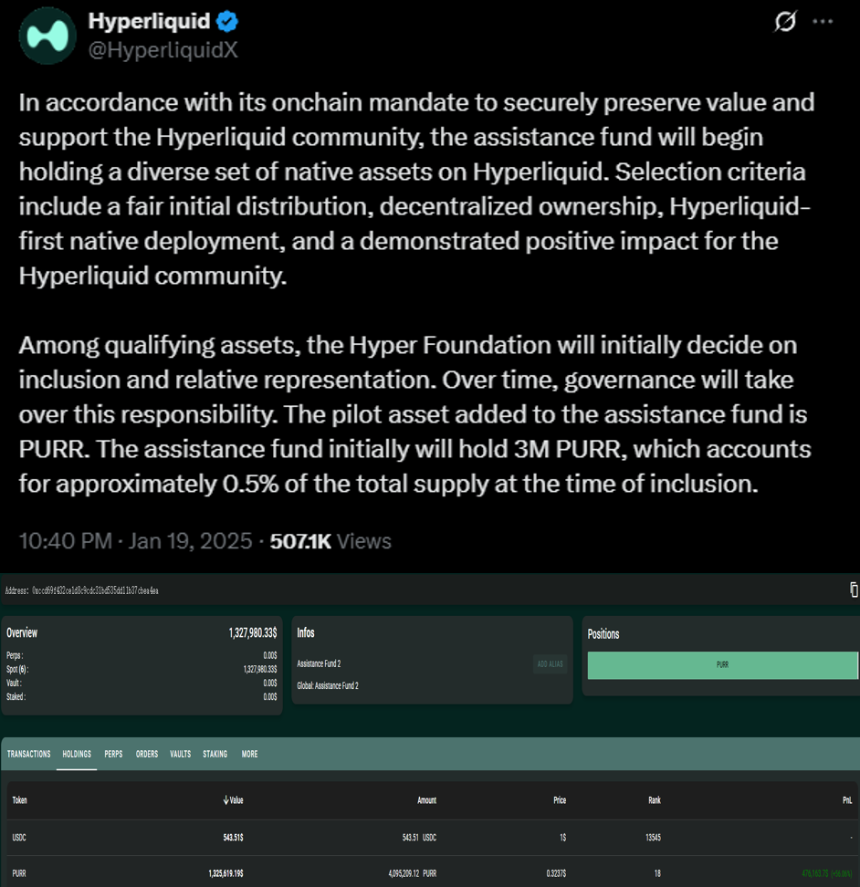Switch to the ORDERS tab
This screenshot has height=887, width=860.
point(147,754)
